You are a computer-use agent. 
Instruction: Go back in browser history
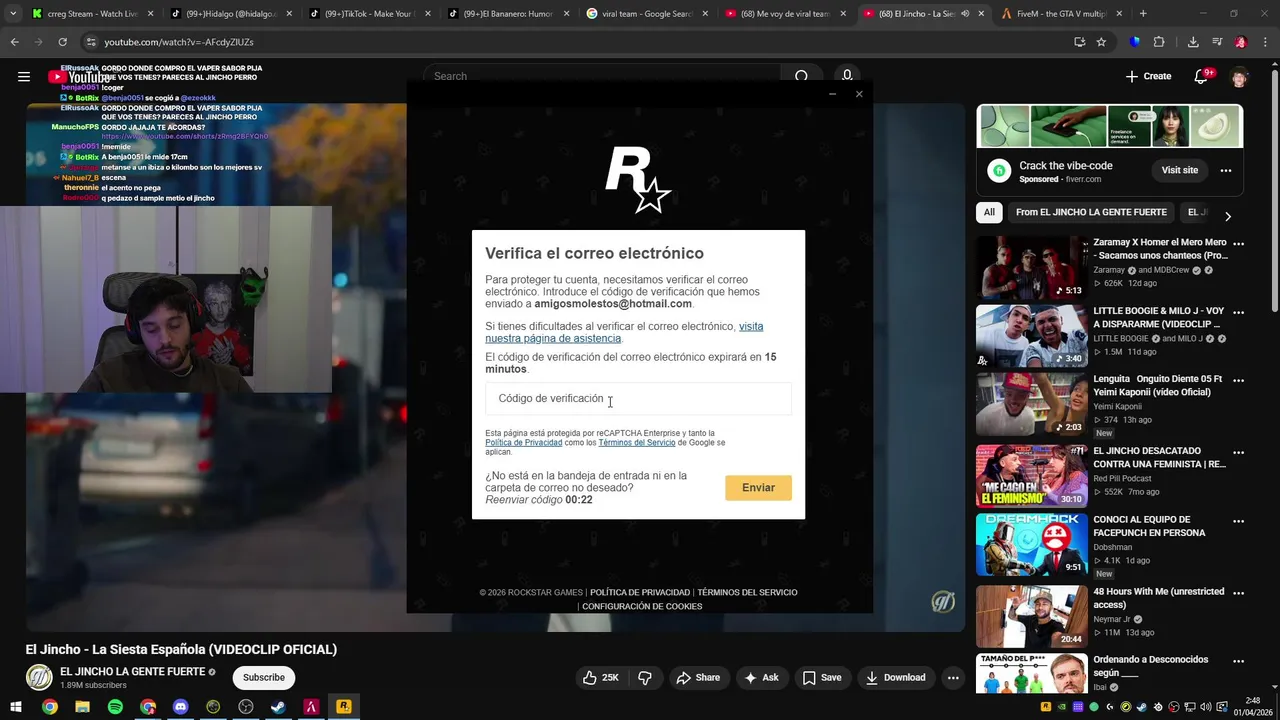click(x=15, y=42)
